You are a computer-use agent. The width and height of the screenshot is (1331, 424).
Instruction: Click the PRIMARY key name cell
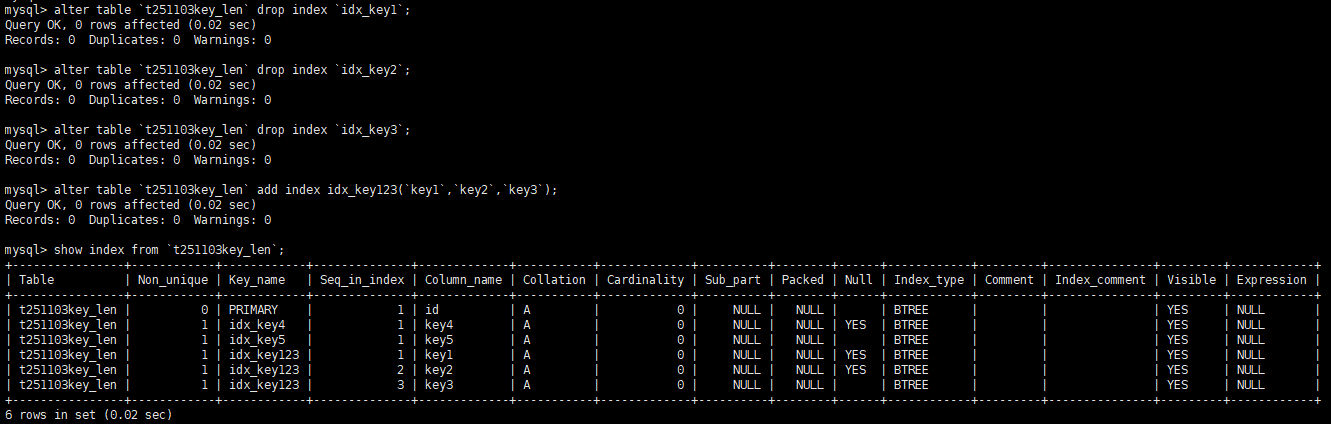[x=254, y=310]
